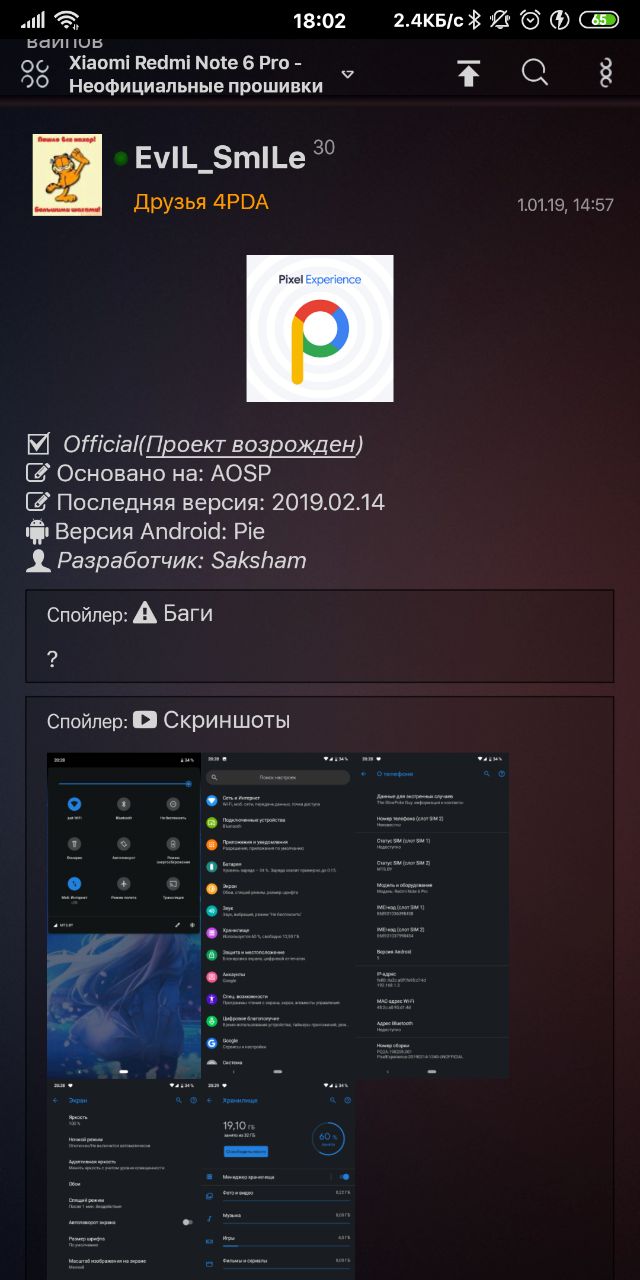Tap the scroll-to-top arrow icon

click(x=468, y=72)
